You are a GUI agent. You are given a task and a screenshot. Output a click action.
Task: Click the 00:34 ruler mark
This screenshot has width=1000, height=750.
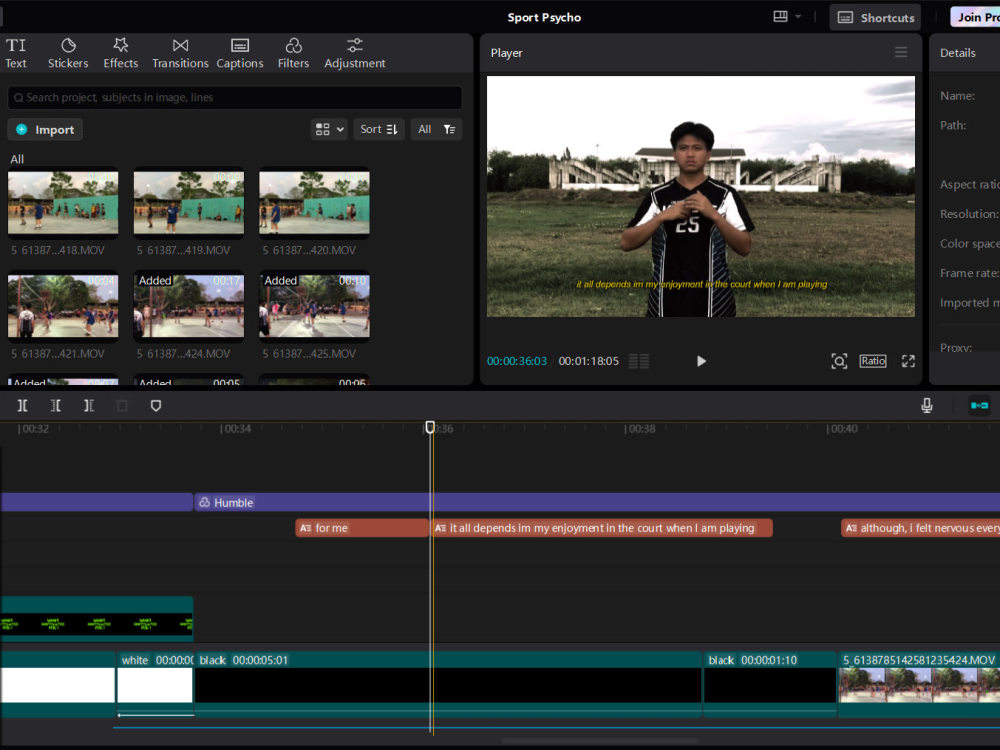pyautogui.click(x=235, y=429)
